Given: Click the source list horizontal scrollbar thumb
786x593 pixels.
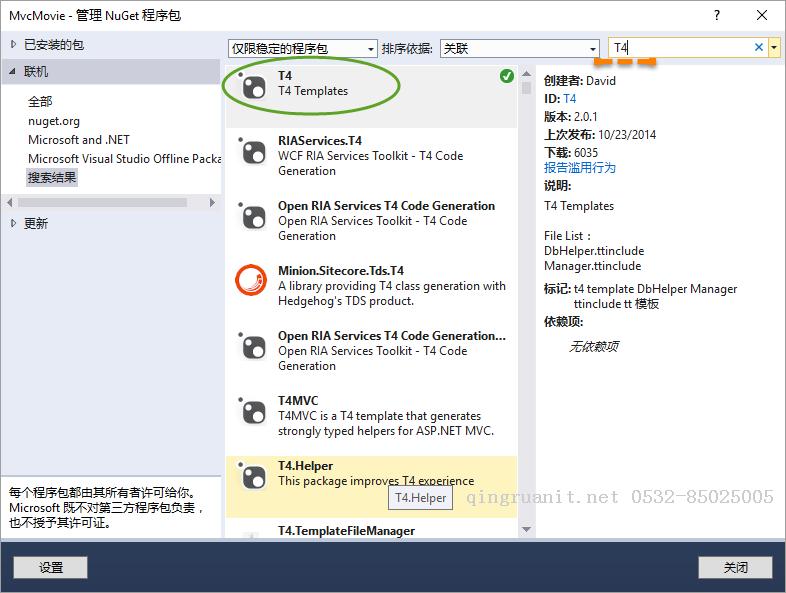Looking at the screenshot, I should coord(102,203).
